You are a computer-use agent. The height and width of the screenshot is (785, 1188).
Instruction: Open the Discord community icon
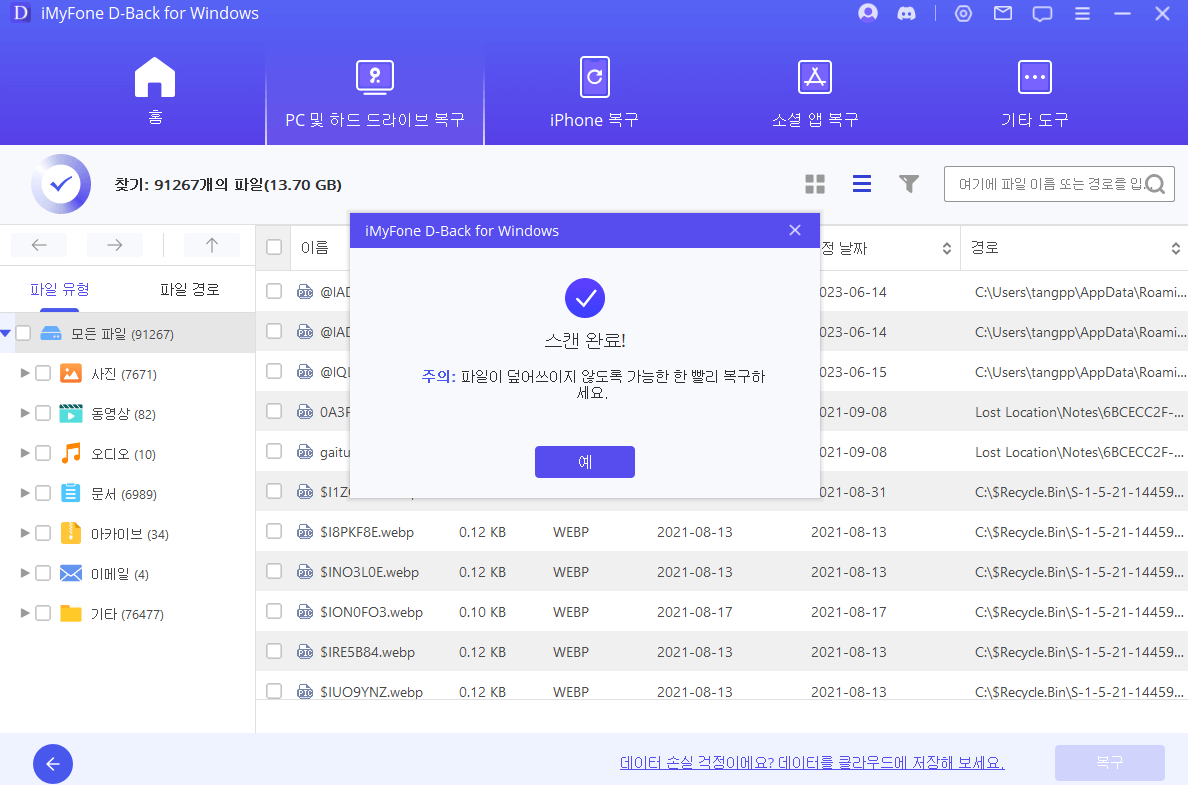point(906,14)
